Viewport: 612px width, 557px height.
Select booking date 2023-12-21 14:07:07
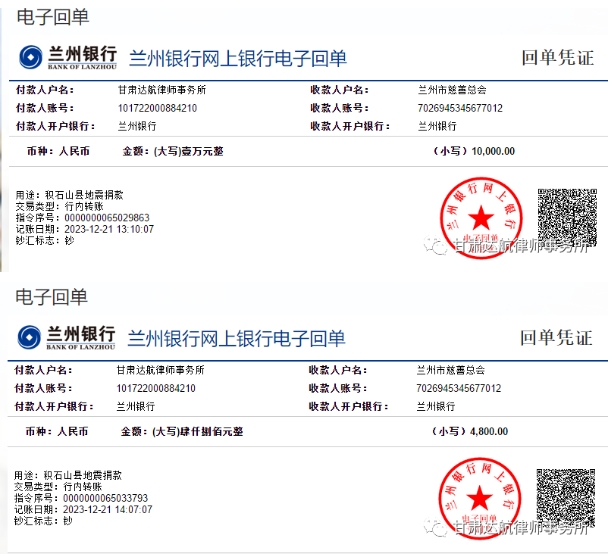107,509
